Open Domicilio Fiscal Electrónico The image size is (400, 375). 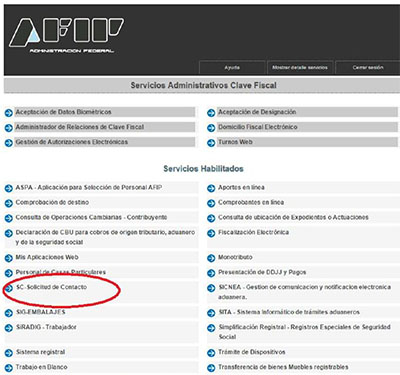tap(258, 127)
